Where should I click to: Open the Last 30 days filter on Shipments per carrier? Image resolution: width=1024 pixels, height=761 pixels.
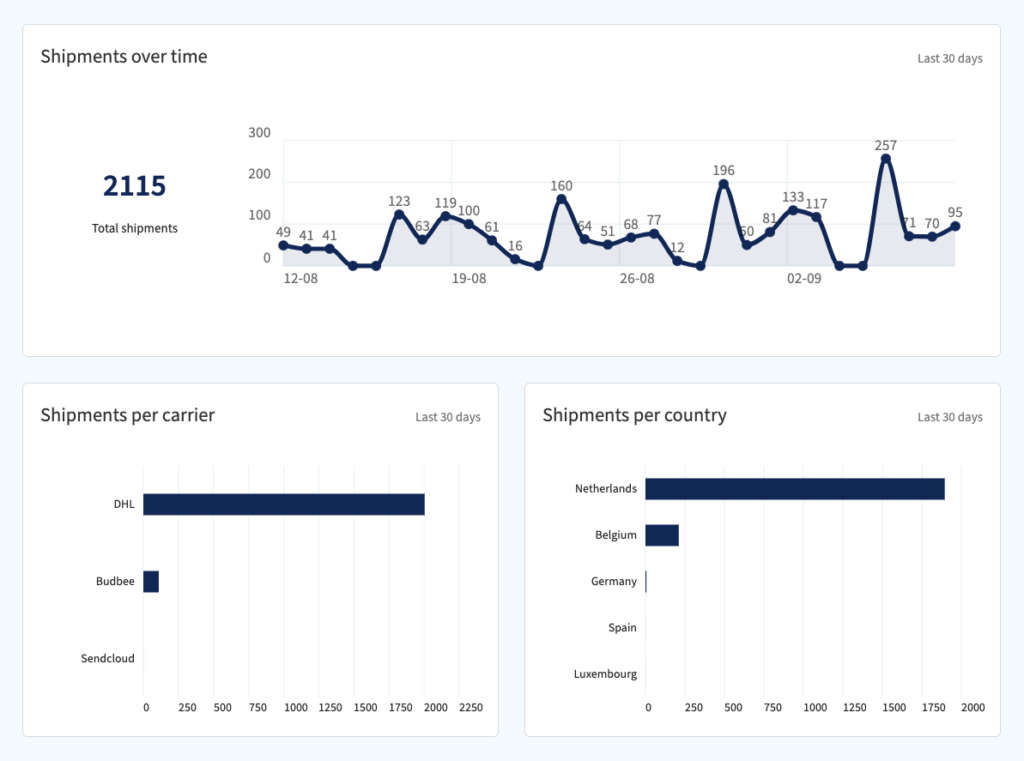448,417
